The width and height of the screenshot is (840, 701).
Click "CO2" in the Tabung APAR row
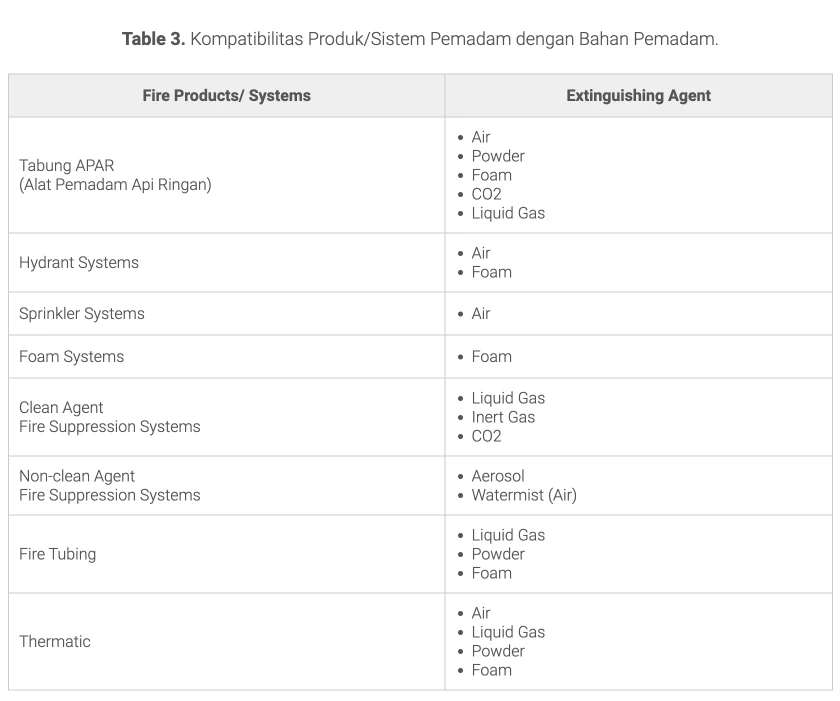point(486,194)
